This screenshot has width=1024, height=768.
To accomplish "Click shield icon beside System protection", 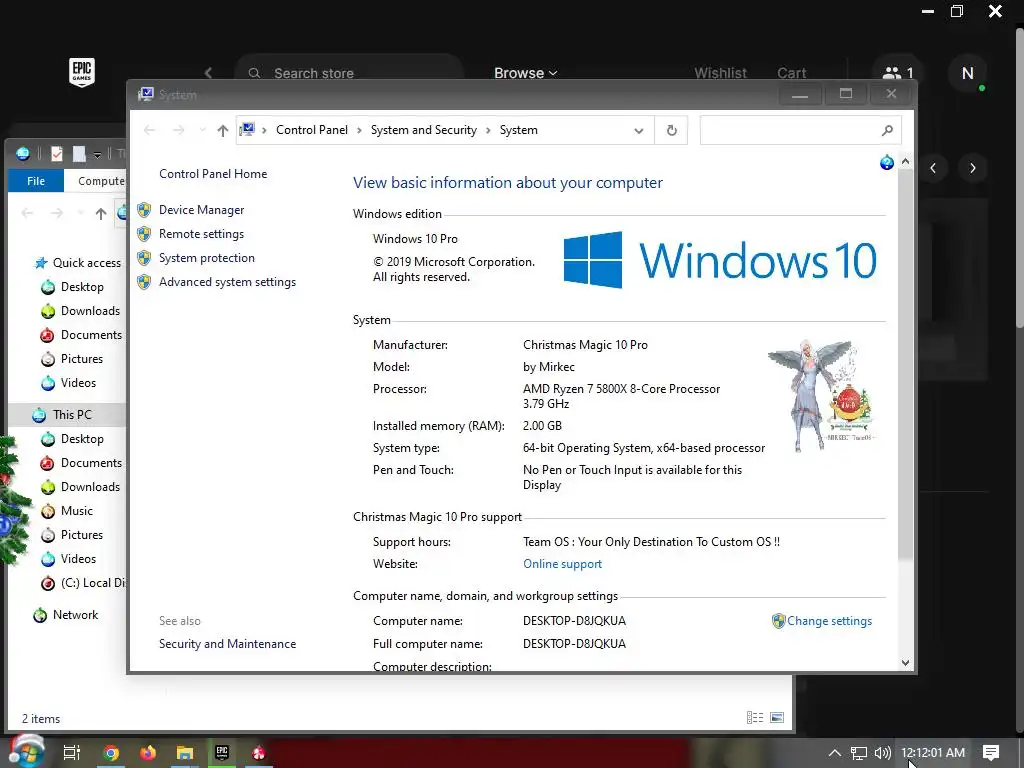I will [144, 258].
